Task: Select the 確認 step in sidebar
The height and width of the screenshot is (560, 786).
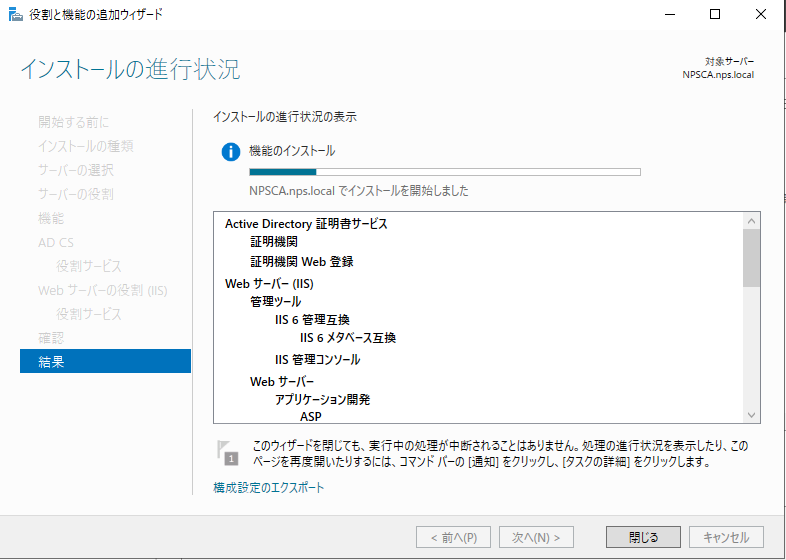Action: (x=51, y=338)
